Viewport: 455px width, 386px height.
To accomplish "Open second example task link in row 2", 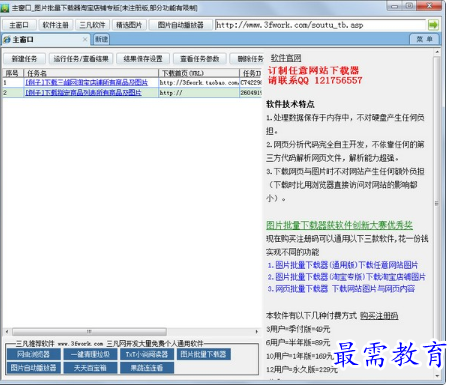I will 83,92.
